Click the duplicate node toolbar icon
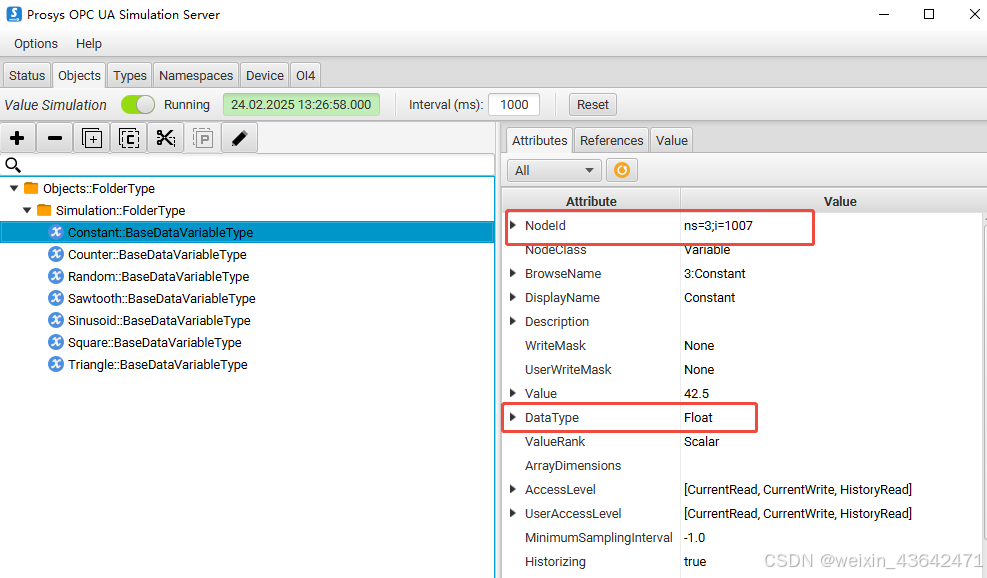The image size is (987, 578). [92, 138]
